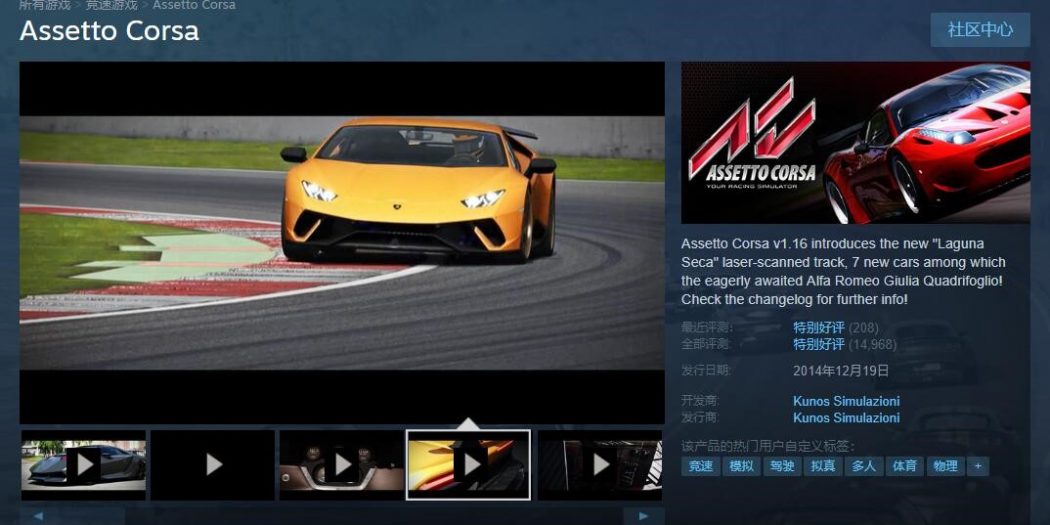Screen dimensions: 1050x525
Task: Click the Assetto Corsa header banner image
Action: 856,143
